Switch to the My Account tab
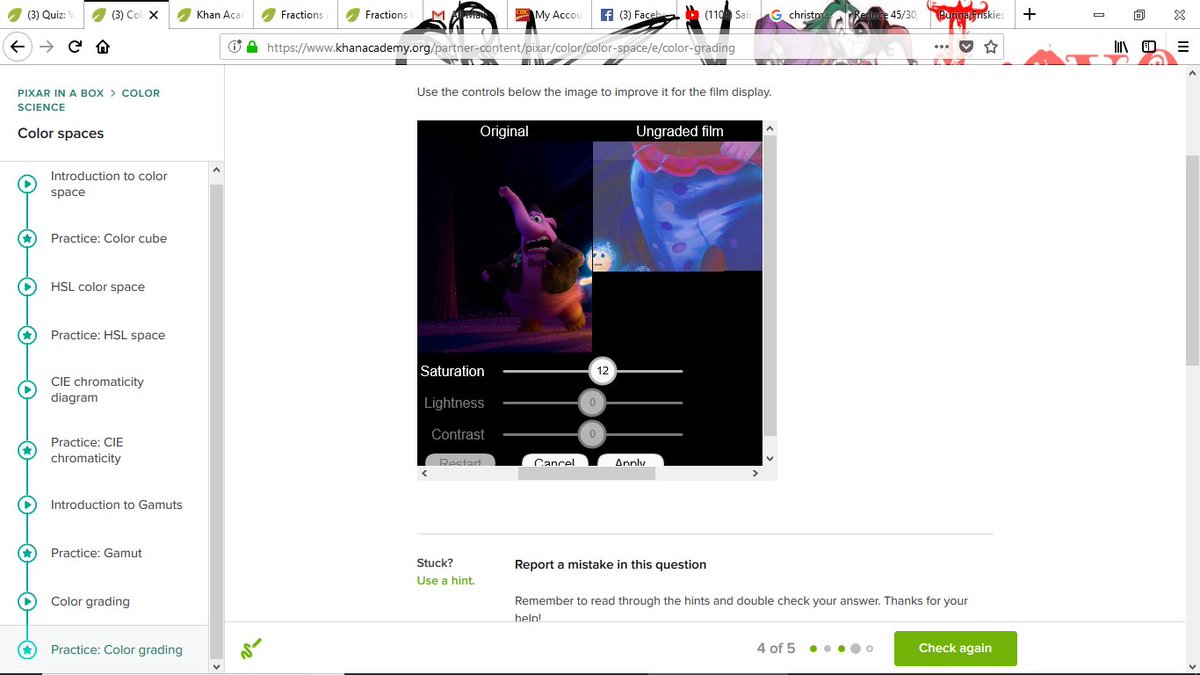The height and width of the screenshot is (675, 1200). 548,15
